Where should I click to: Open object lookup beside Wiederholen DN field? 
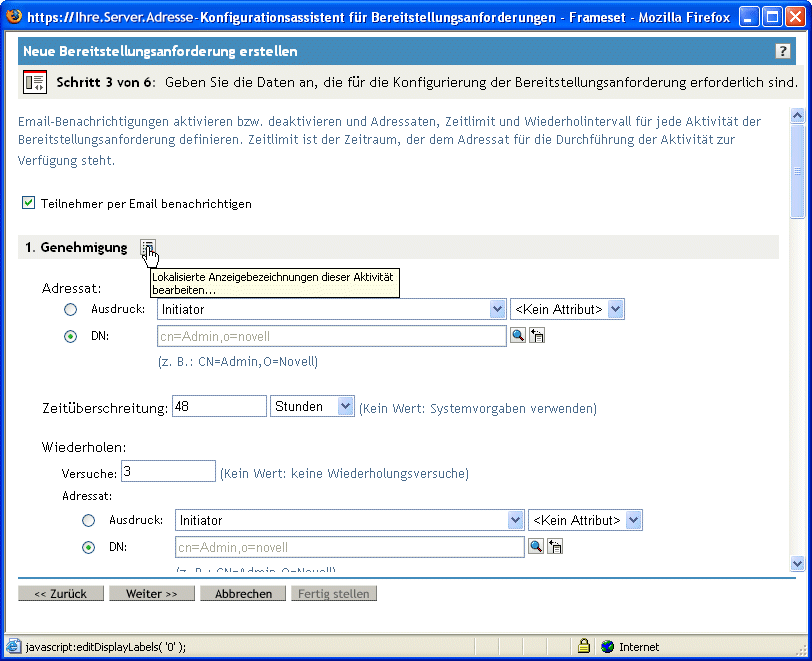click(536, 546)
